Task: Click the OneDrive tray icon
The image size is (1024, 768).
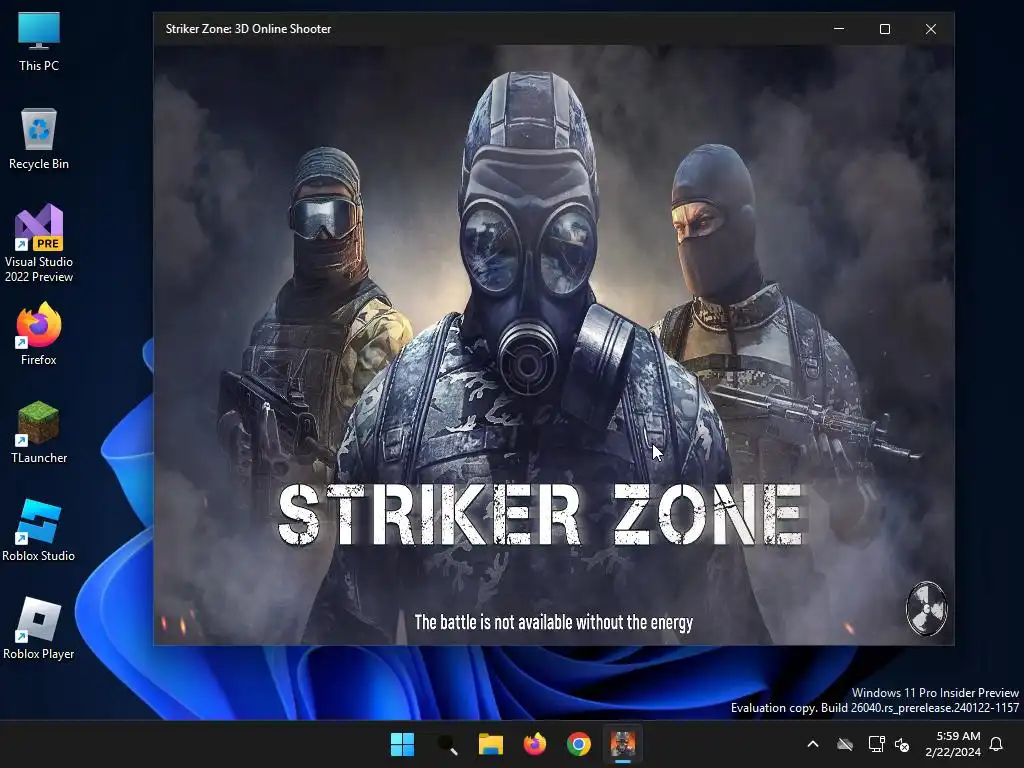Action: click(x=845, y=744)
